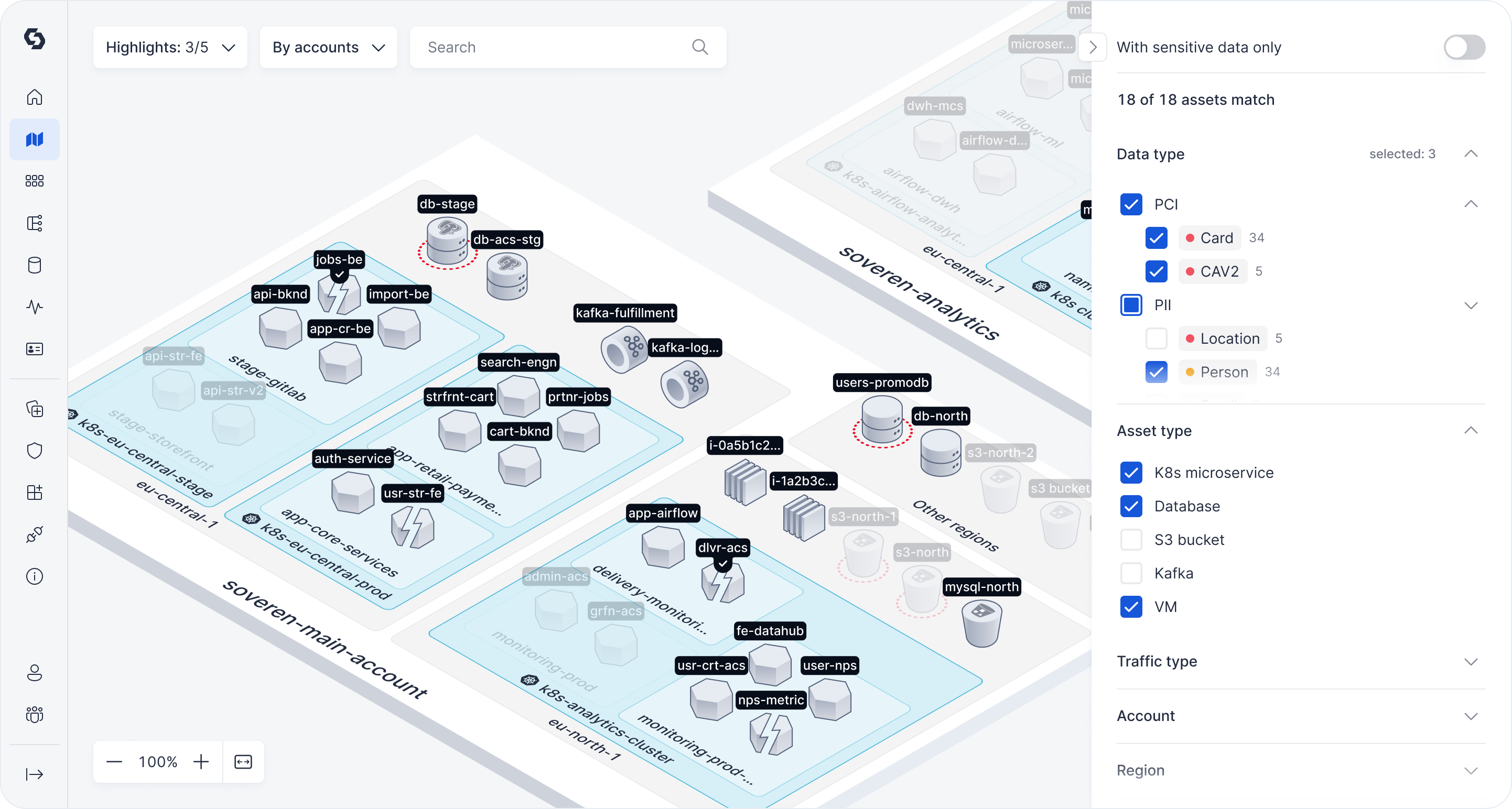Select the data subjects card icon in sidebar
1512x809 pixels.
pyautogui.click(x=35, y=348)
